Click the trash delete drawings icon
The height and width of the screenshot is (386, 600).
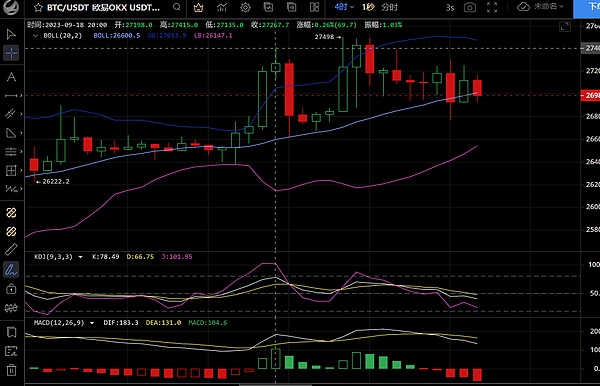click(x=11, y=370)
